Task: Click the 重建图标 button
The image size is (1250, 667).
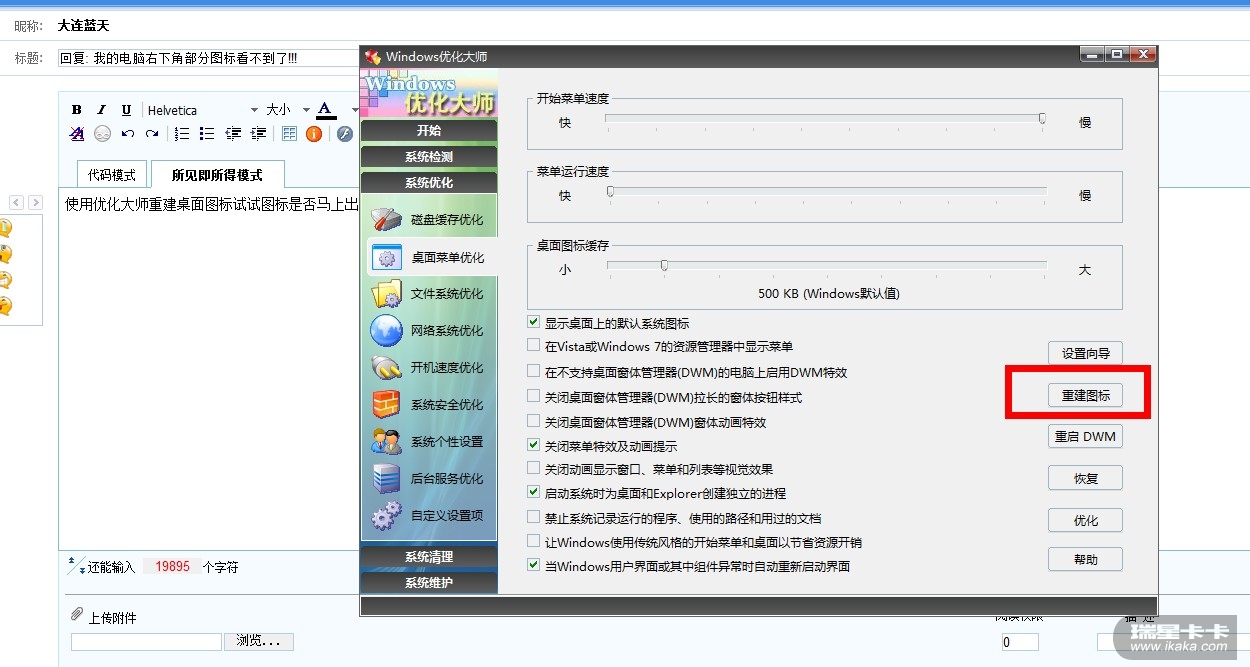Action: pos(1085,395)
